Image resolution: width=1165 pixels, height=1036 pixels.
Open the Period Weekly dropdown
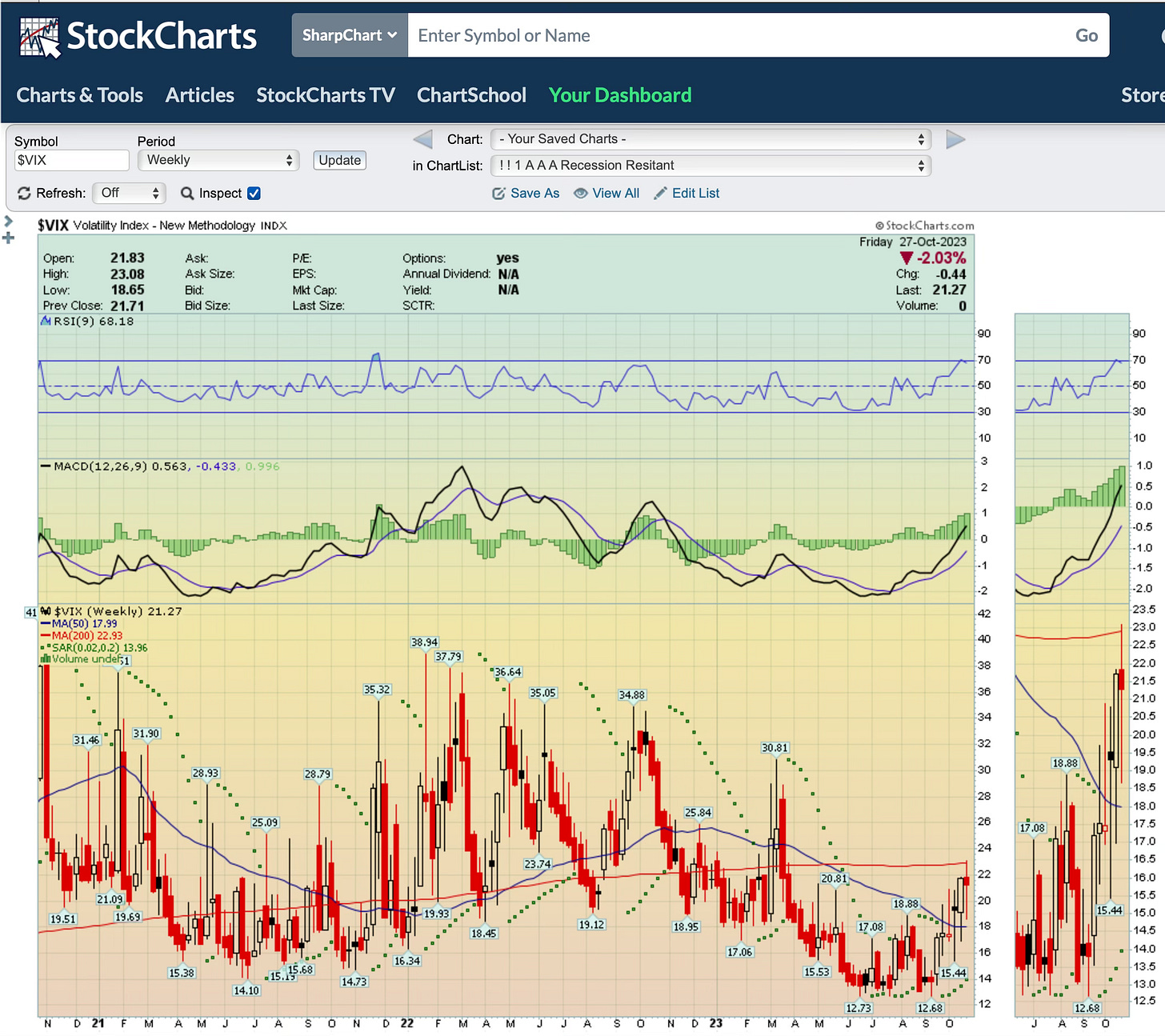pos(219,160)
